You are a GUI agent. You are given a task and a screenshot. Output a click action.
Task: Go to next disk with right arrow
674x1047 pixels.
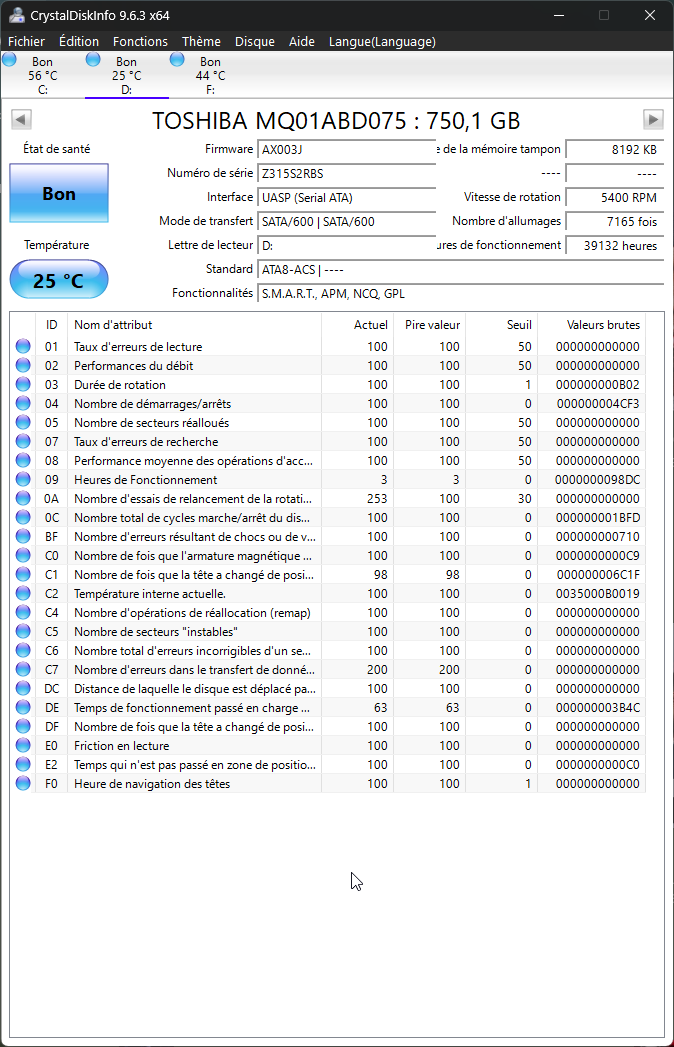653,120
